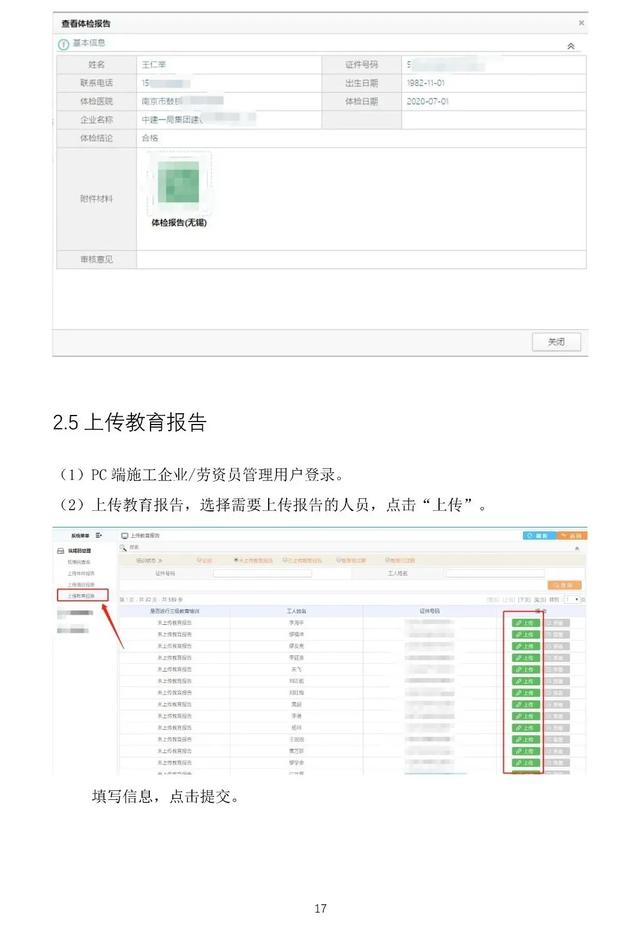
Task: Click the 基本信息 info icon
Action: (x=63, y=45)
